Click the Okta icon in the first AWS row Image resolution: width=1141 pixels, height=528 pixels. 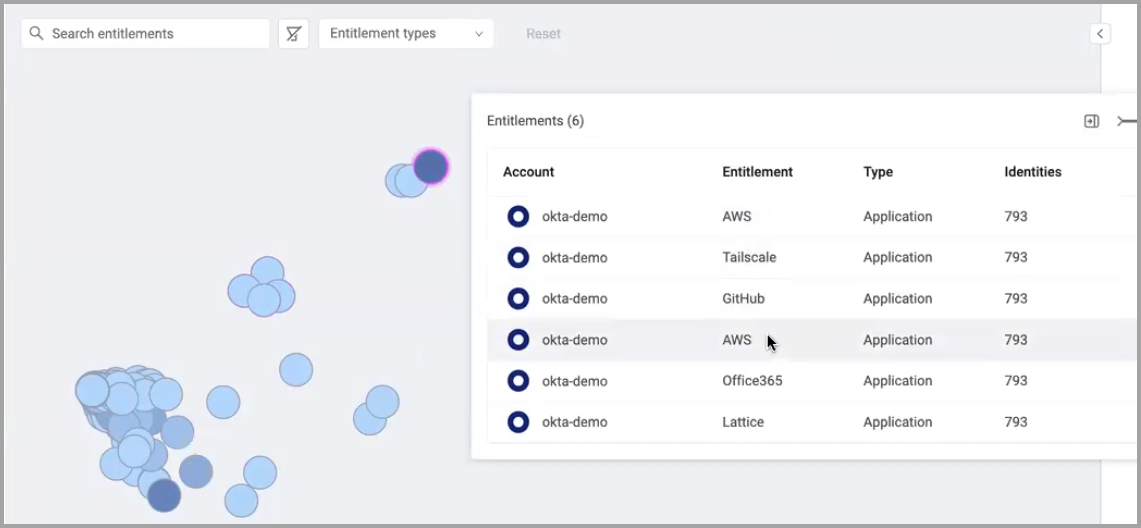(x=518, y=217)
